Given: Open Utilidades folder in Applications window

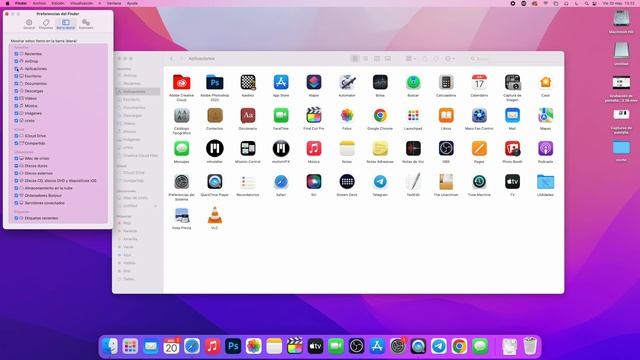Looking at the screenshot, I should pyautogui.click(x=545, y=182).
